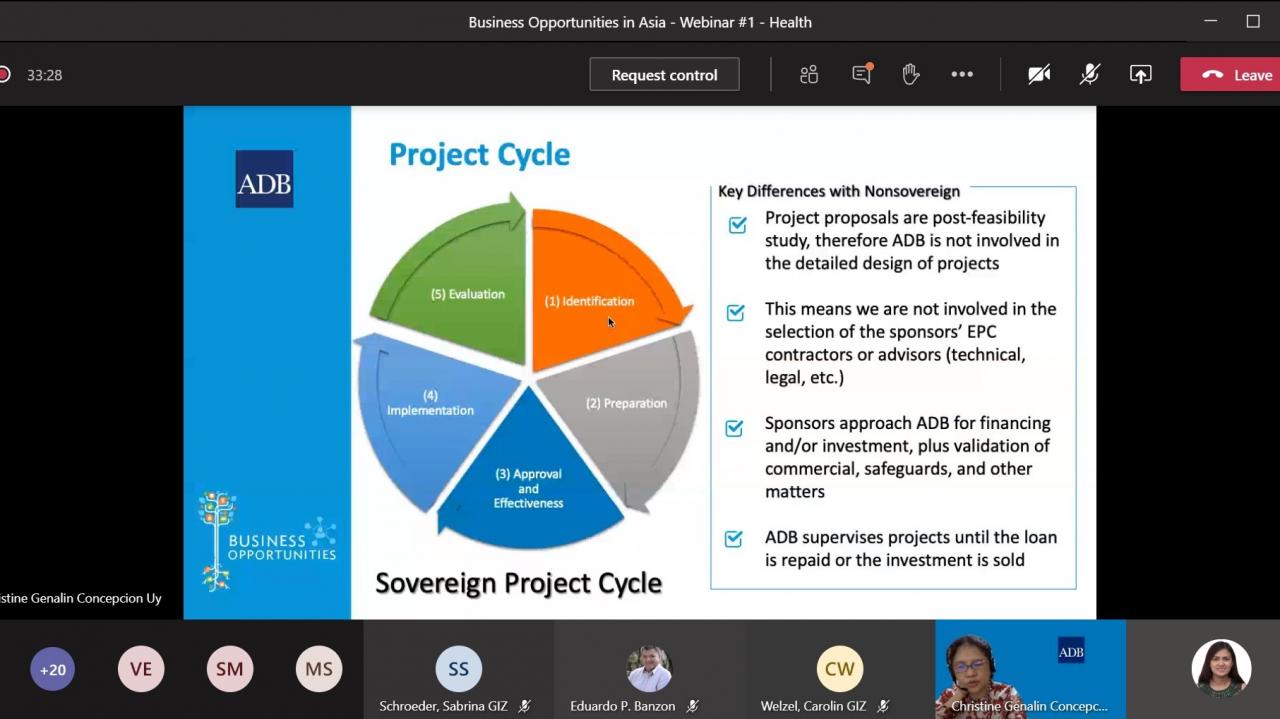Click the meeting timer 33:28
1280x719 pixels.
coord(45,75)
